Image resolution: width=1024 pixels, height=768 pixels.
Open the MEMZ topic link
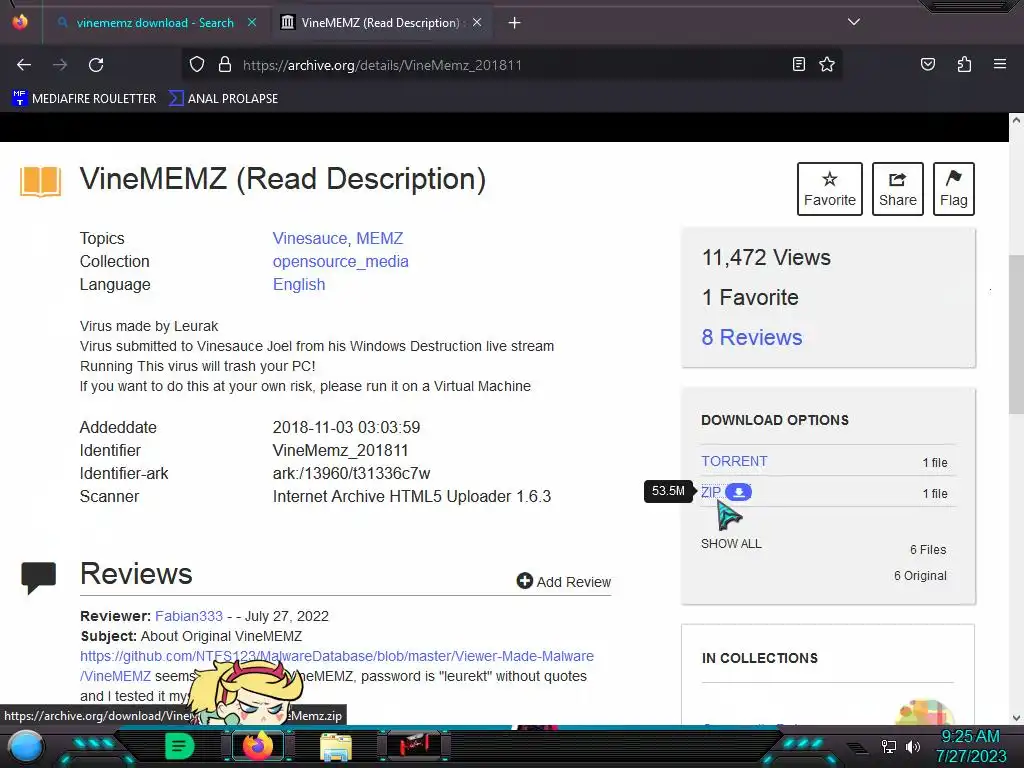(379, 238)
